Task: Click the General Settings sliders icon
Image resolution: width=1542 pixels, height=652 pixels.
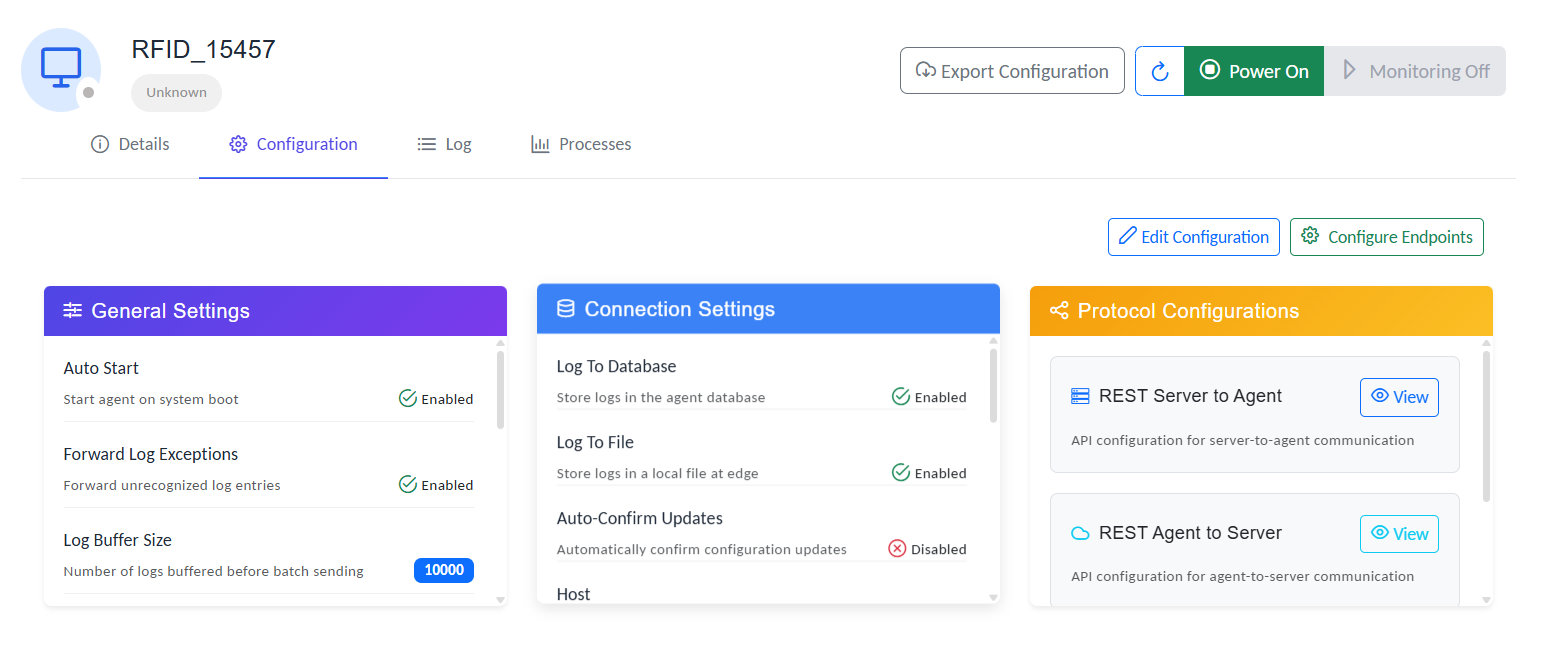Action: click(x=73, y=311)
